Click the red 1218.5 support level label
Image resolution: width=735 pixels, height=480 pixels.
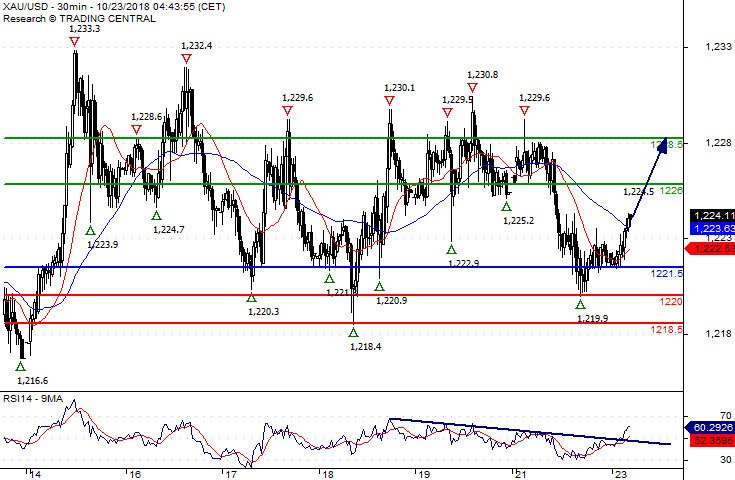click(667, 330)
